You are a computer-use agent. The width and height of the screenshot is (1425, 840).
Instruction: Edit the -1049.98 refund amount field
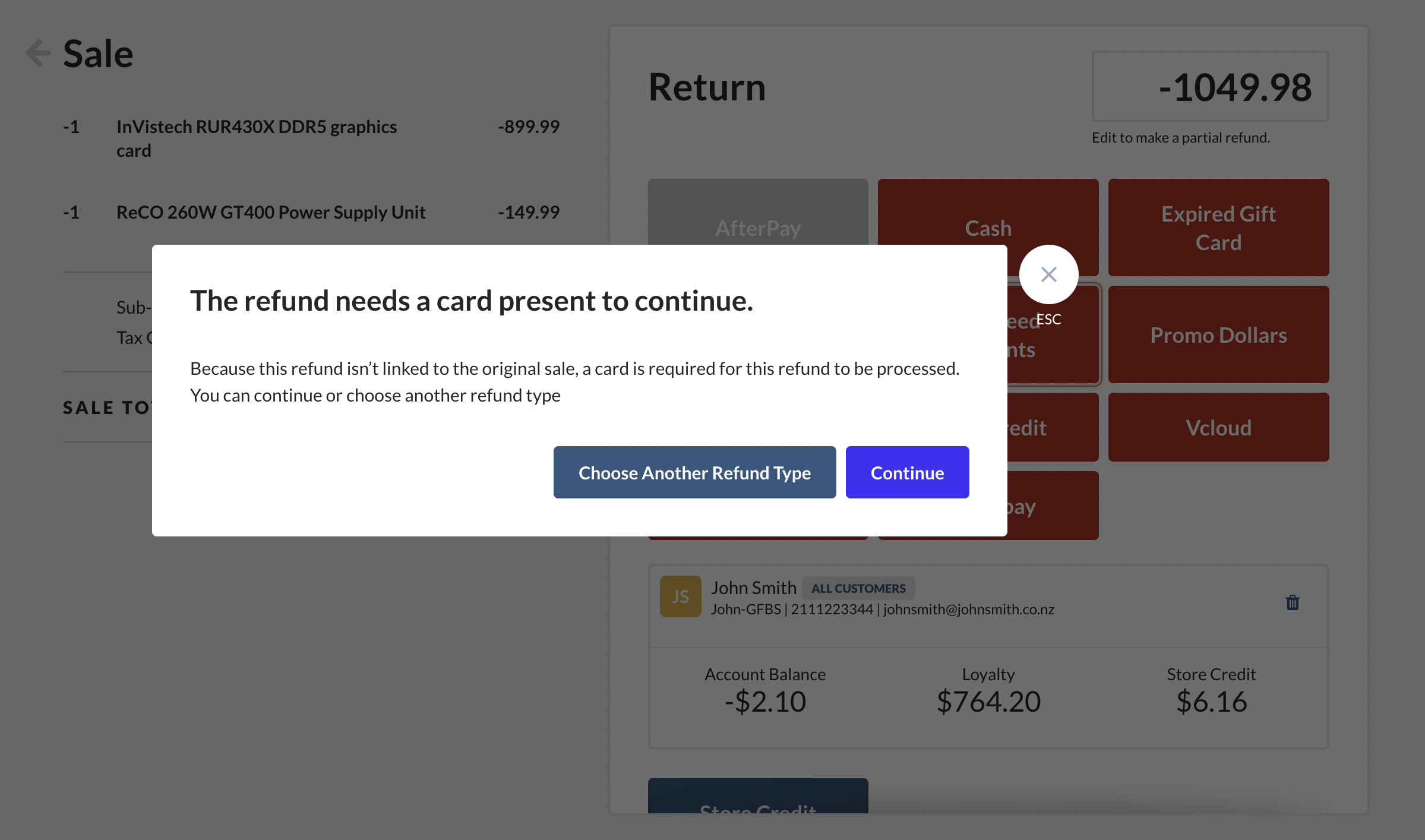(x=1209, y=87)
